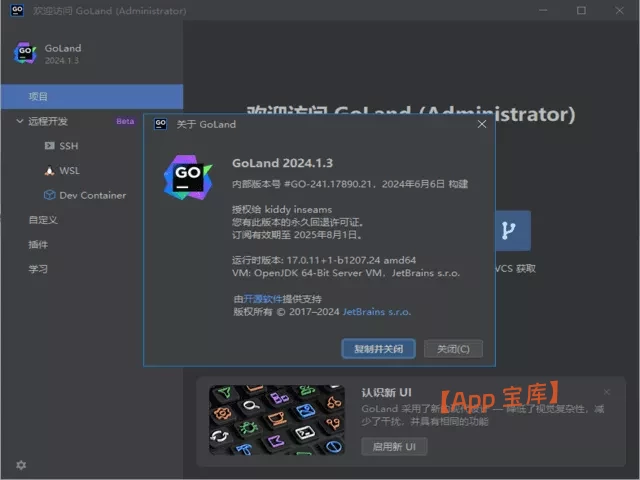The image size is (640, 480).
Task: Click the new UI keyboard thumbnail image
Action: point(277,420)
